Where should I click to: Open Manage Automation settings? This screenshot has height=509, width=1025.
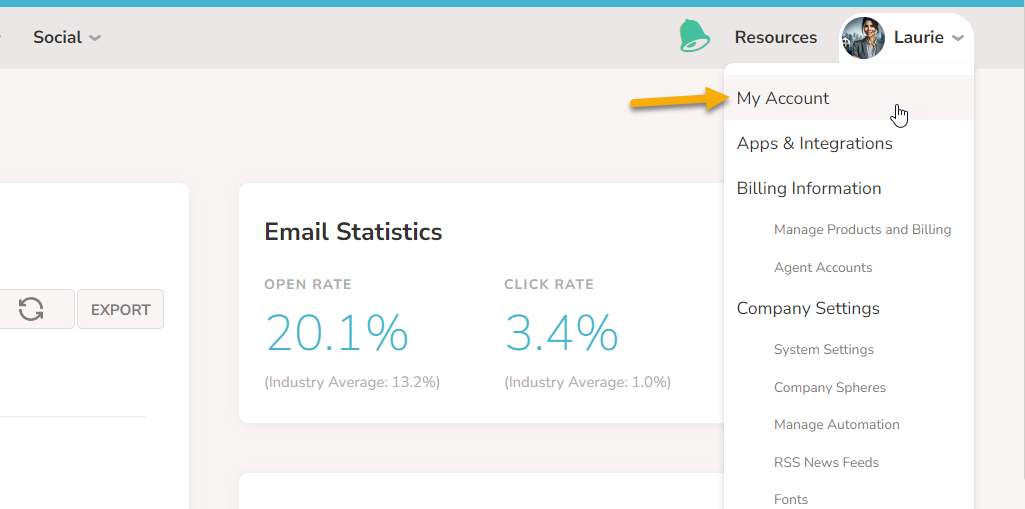[x=836, y=424]
